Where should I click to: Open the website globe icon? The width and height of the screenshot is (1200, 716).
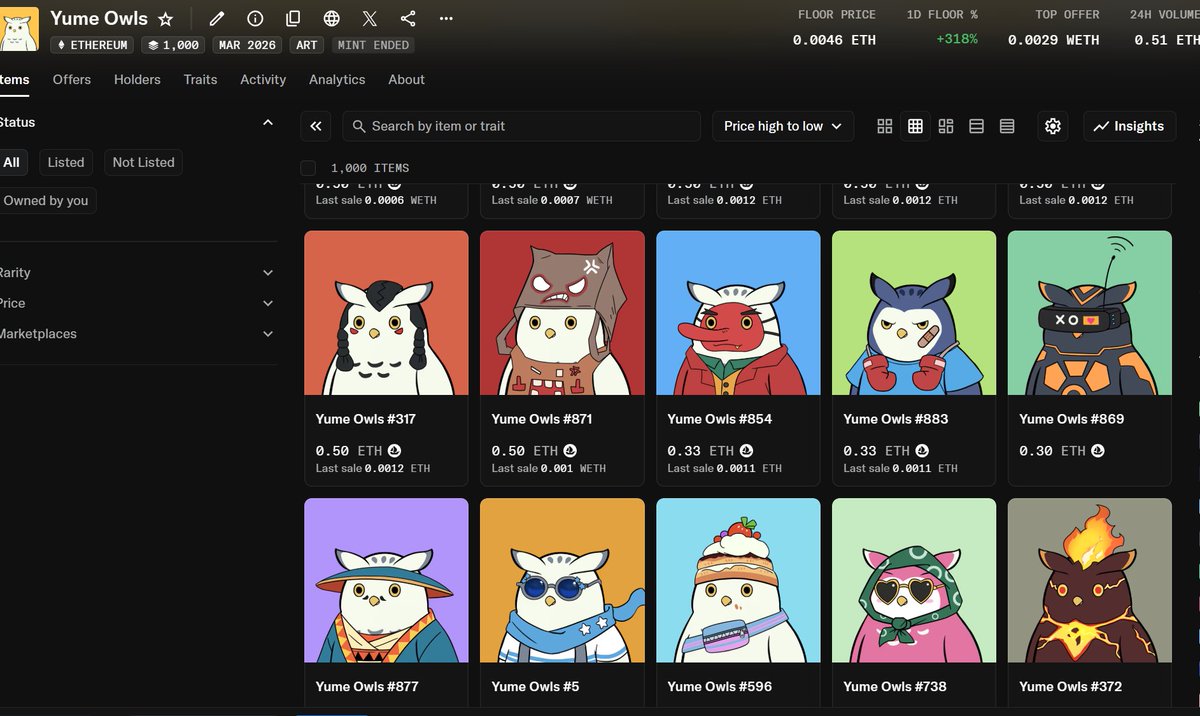coord(332,19)
